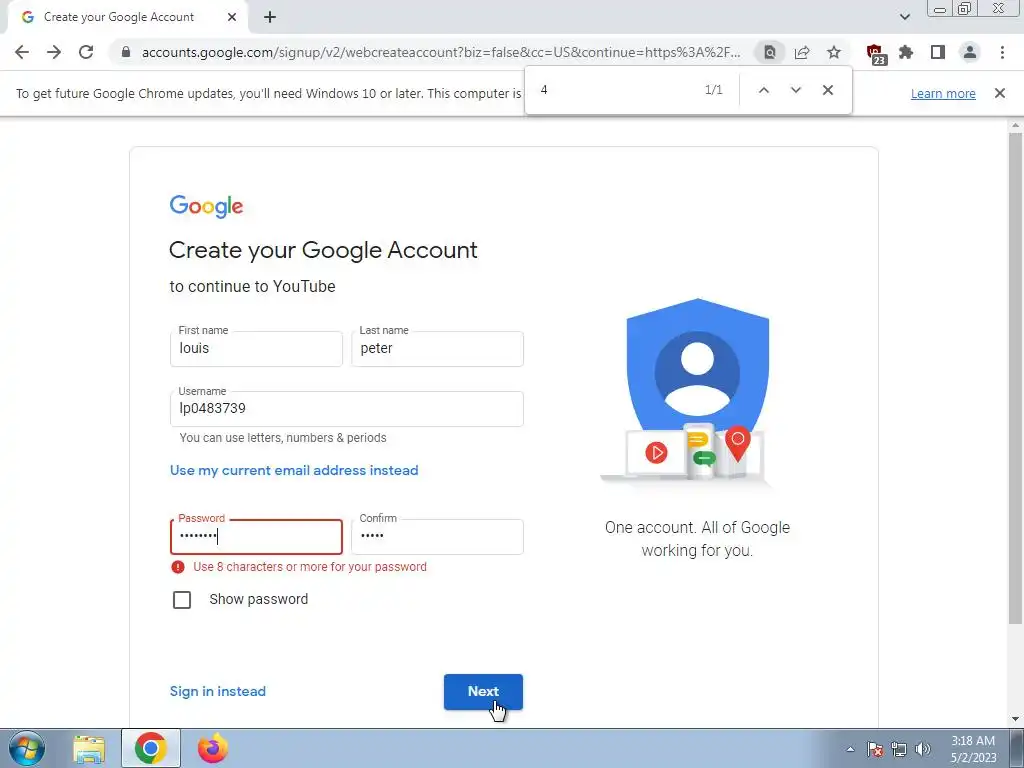Click the Last name field

pyautogui.click(x=437, y=349)
